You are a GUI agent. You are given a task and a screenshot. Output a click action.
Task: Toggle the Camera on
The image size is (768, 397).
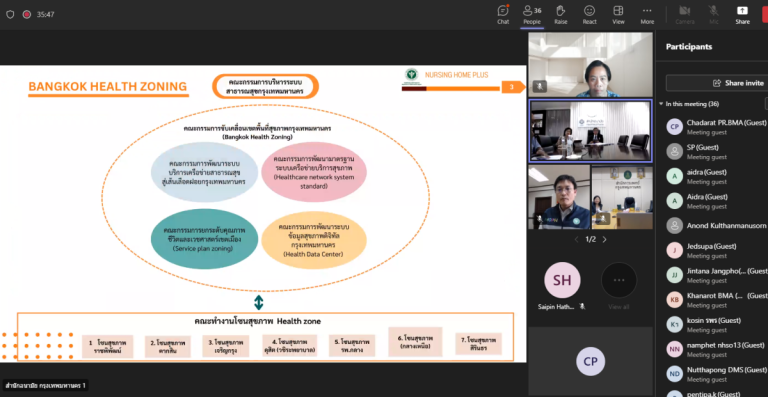click(x=685, y=15)
